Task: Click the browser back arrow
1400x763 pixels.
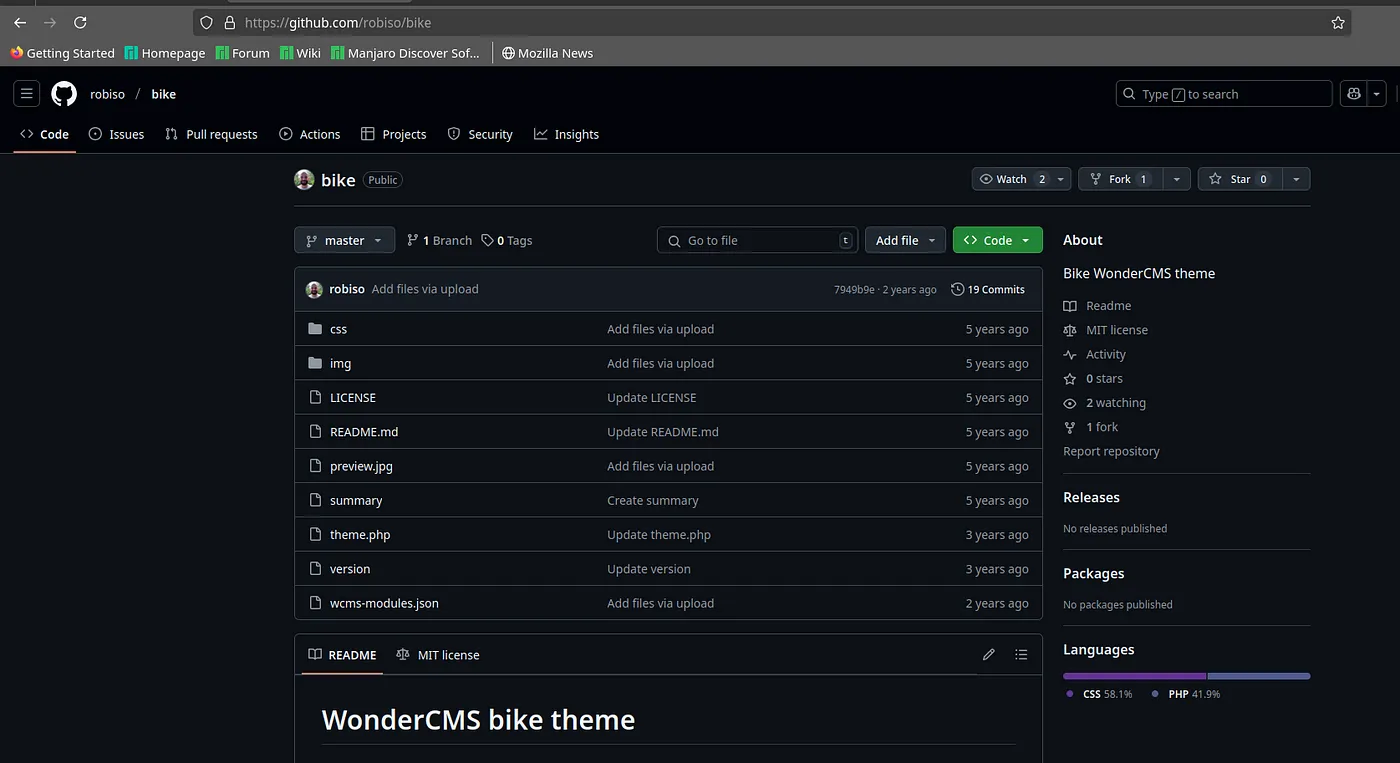Action: [20, 22]
